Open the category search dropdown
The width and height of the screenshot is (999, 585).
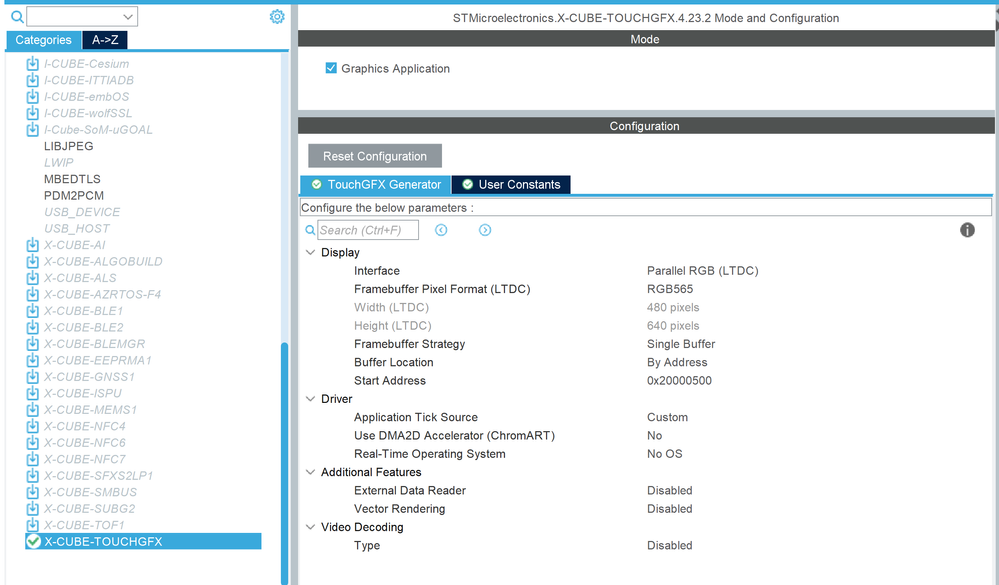128,17
